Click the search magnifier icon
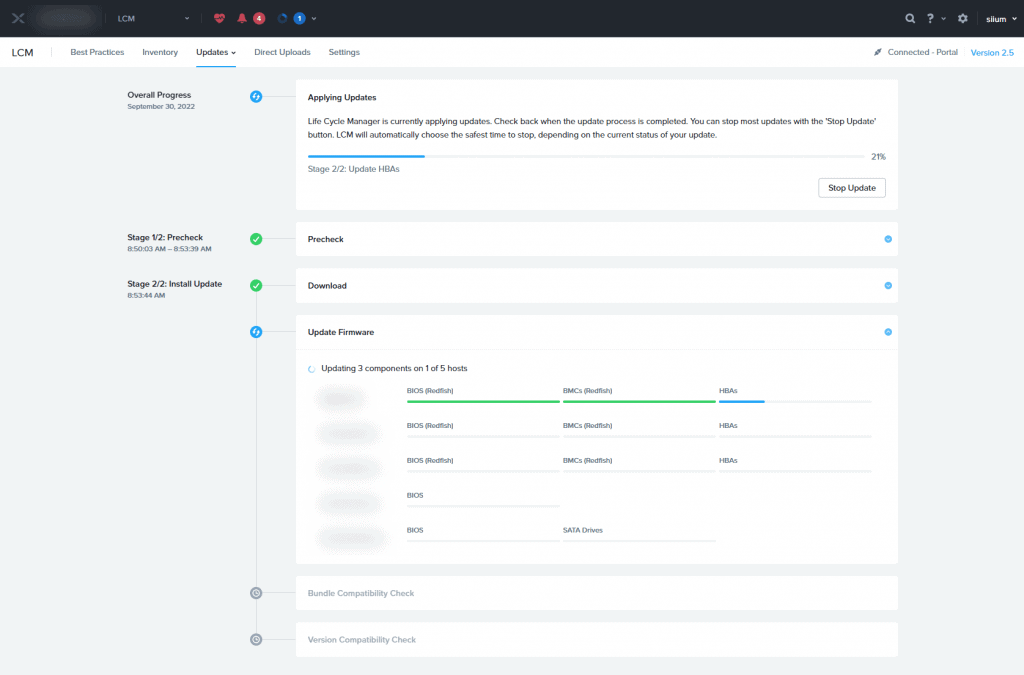 point(909,18)
